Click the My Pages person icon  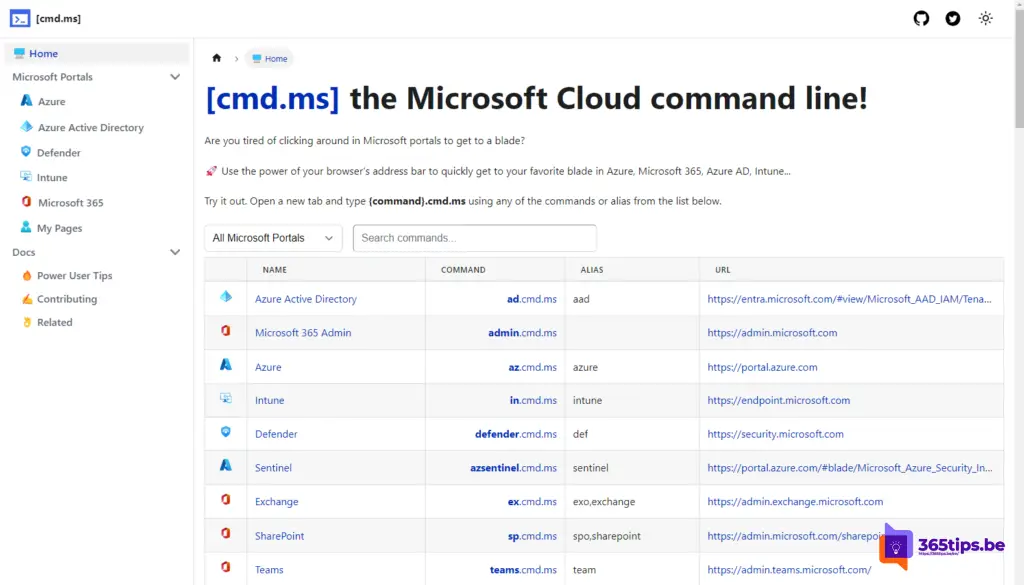tap(27, 228)
